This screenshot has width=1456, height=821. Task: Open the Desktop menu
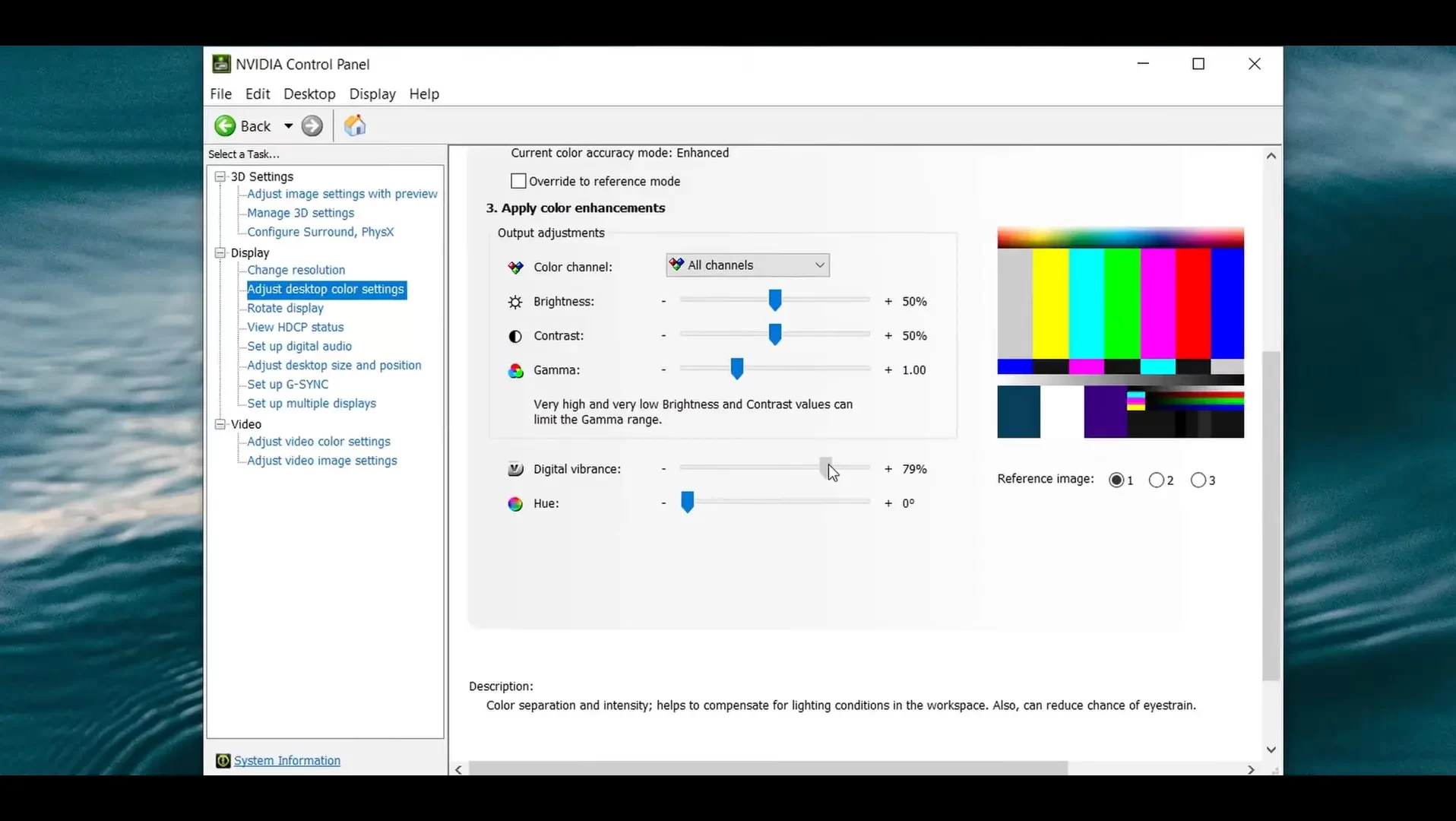309,94
